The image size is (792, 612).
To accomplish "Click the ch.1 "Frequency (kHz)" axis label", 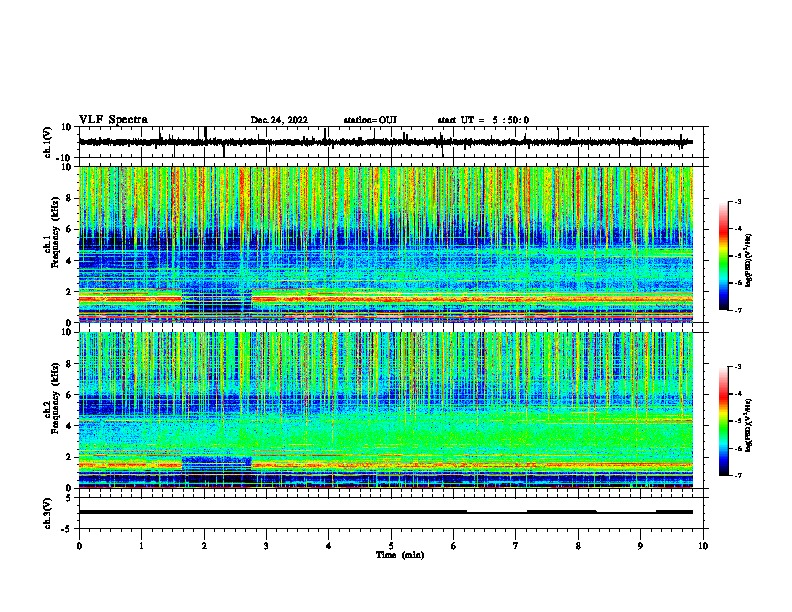I will (x=55, y=232).
